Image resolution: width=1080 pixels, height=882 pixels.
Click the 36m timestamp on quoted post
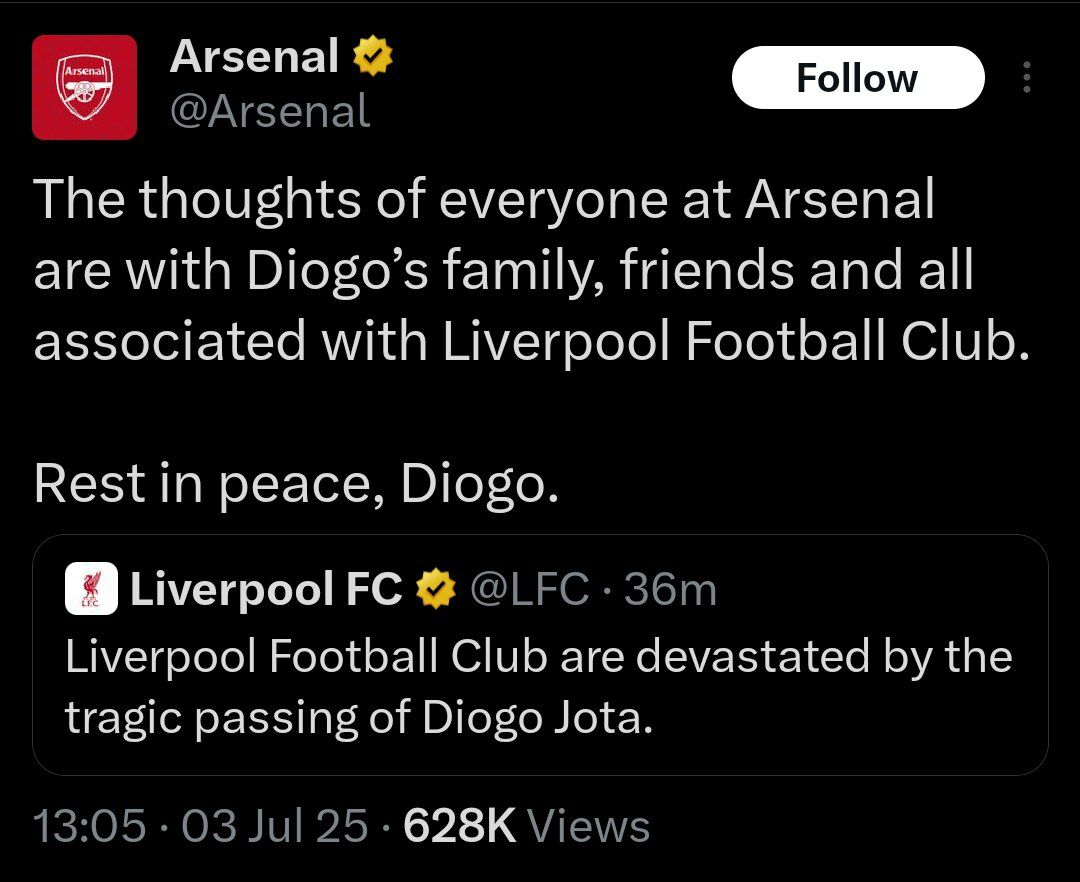coord(670,590)
